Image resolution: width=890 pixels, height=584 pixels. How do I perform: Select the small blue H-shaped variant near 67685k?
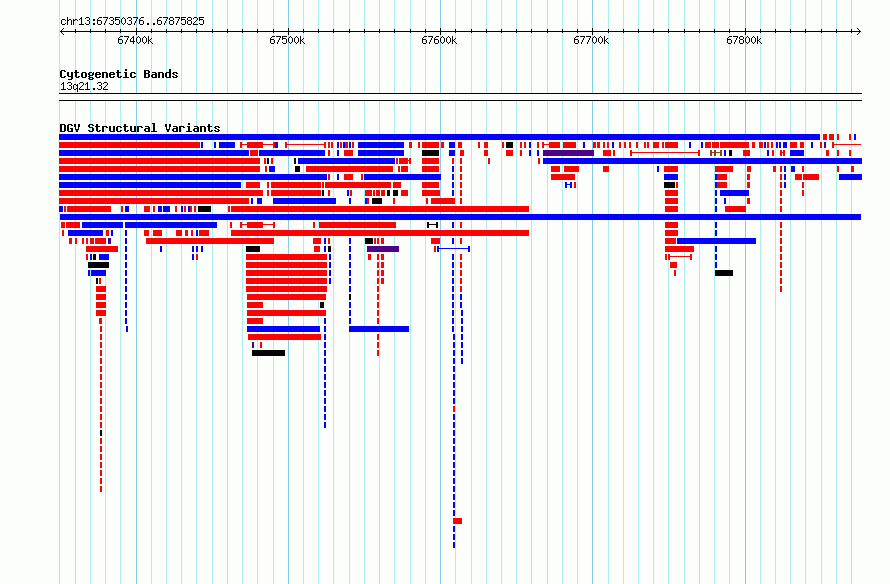[x=568, y=185]
